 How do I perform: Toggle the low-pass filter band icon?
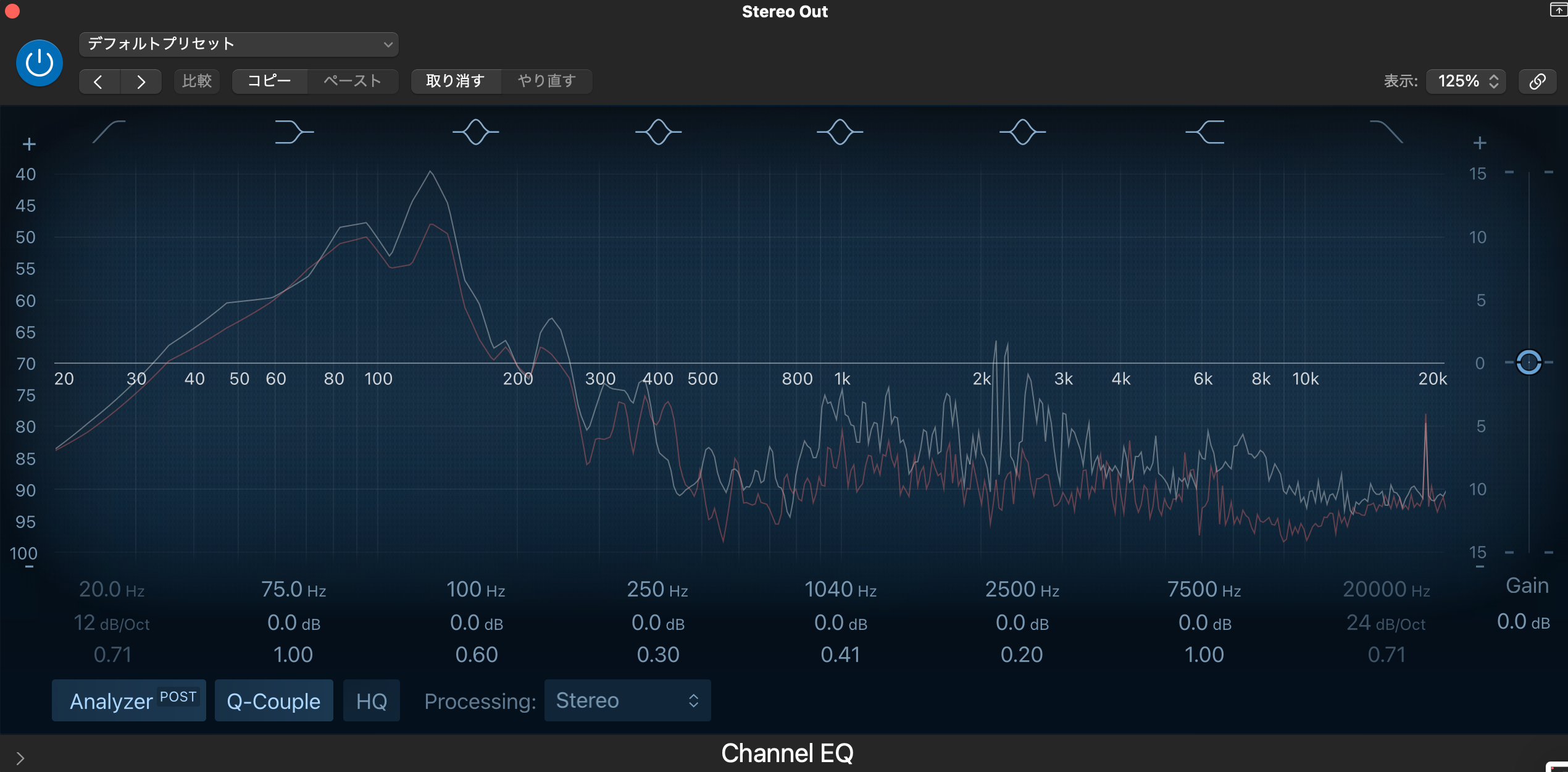pyautogui.click(x=1386, y=132)
